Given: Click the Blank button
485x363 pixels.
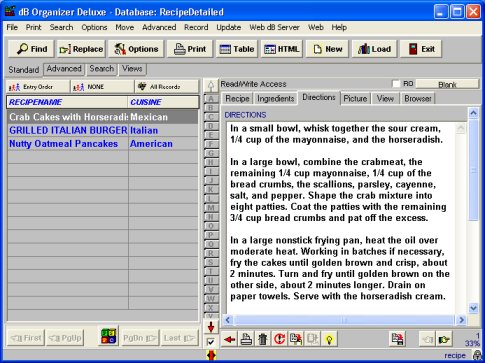Looking at the screenshot, I should pyautogui.click(x=447, y=85).
